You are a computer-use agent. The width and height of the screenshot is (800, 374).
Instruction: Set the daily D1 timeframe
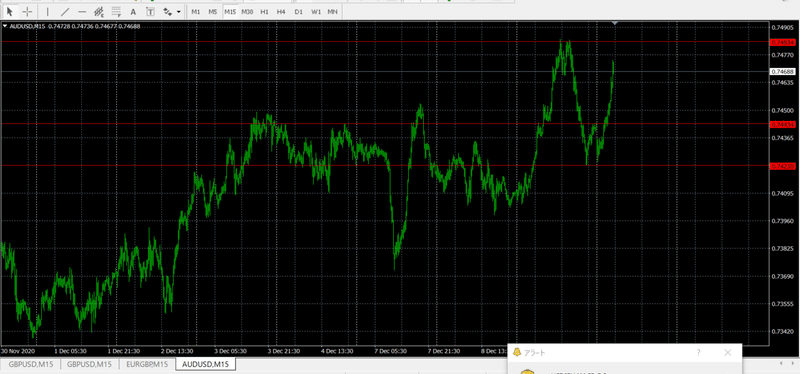(x=298, y=11)
